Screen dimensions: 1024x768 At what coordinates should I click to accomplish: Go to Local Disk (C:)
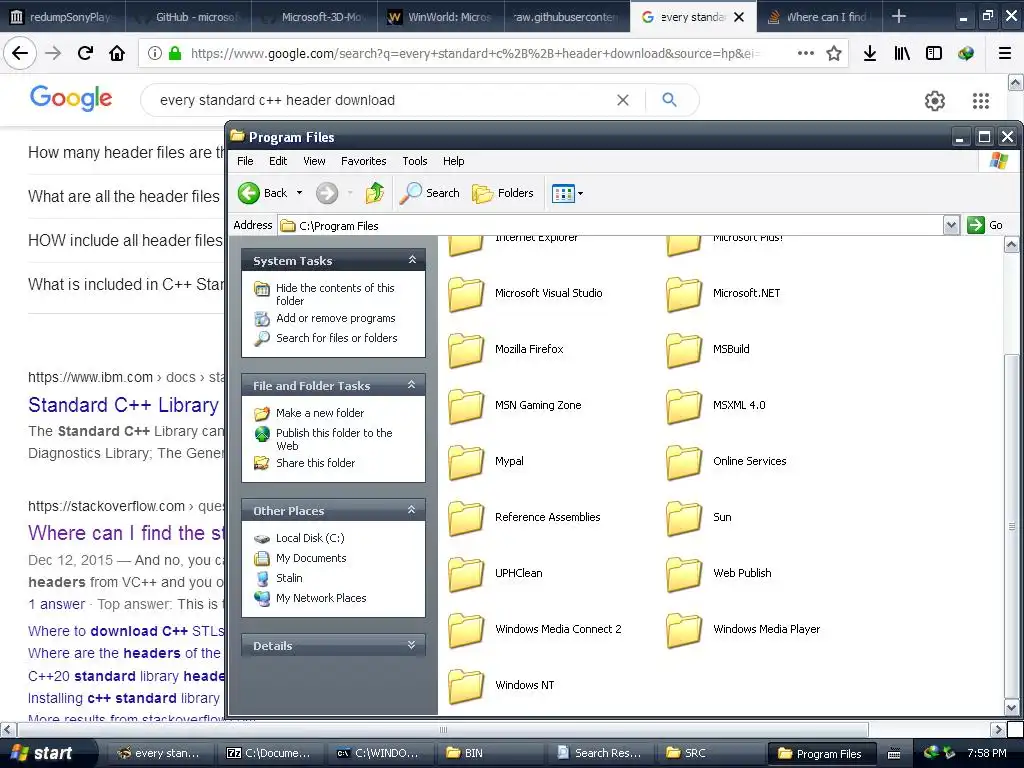pyautogui.click(x=300, y=538)
